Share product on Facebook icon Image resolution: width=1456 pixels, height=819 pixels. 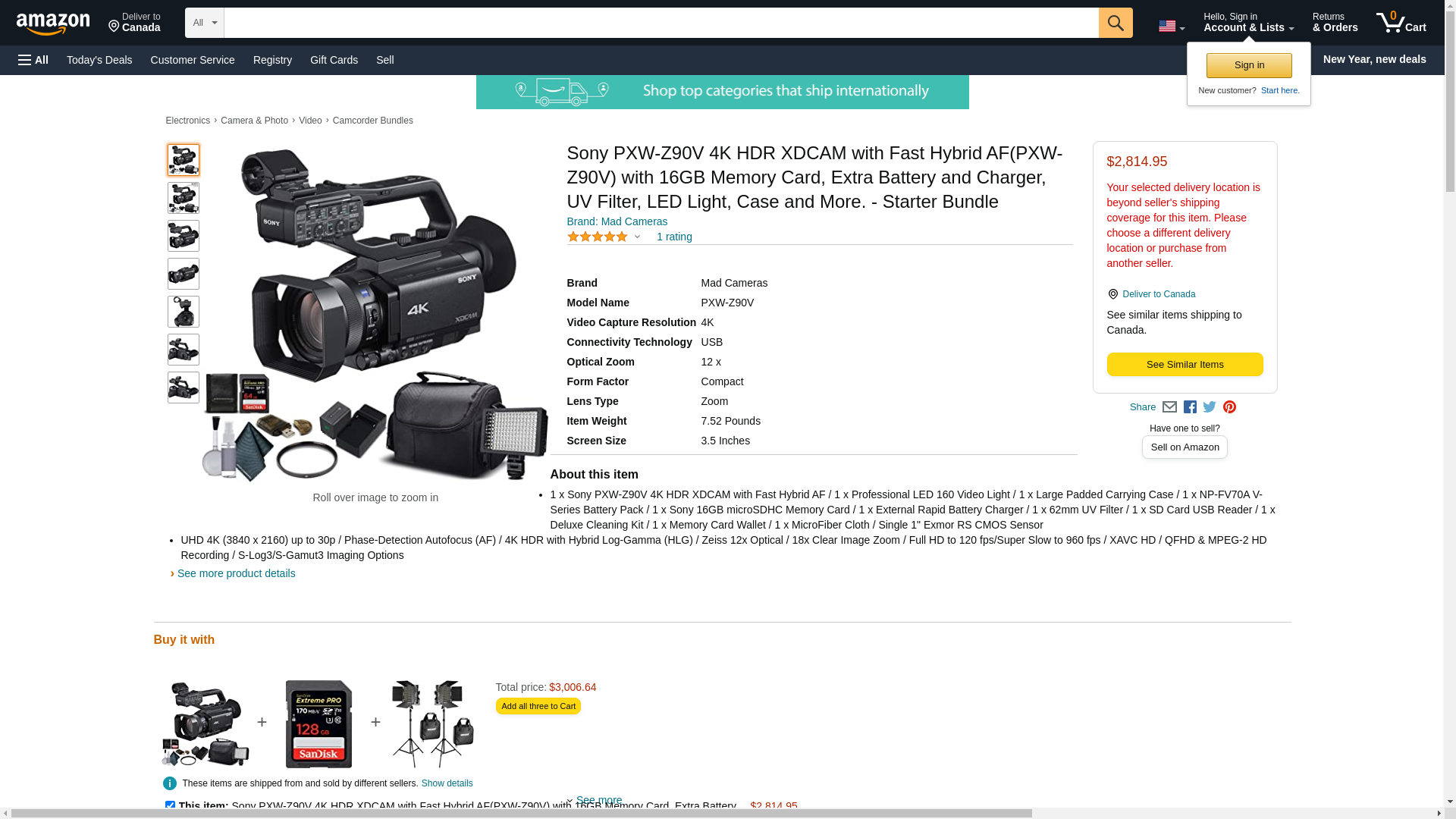1190,407
